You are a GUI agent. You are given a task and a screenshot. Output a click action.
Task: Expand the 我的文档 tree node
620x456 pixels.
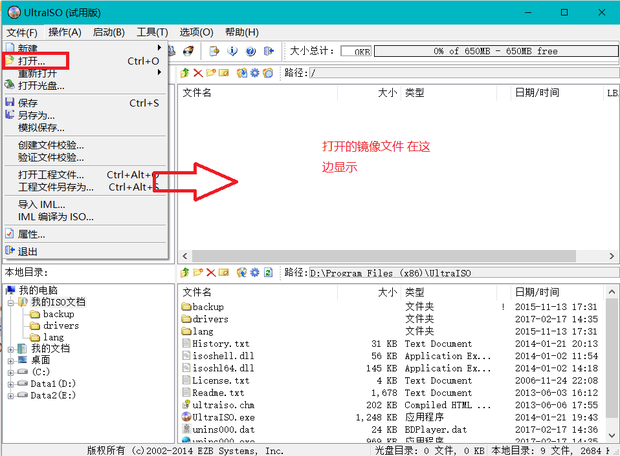[11, 349]
